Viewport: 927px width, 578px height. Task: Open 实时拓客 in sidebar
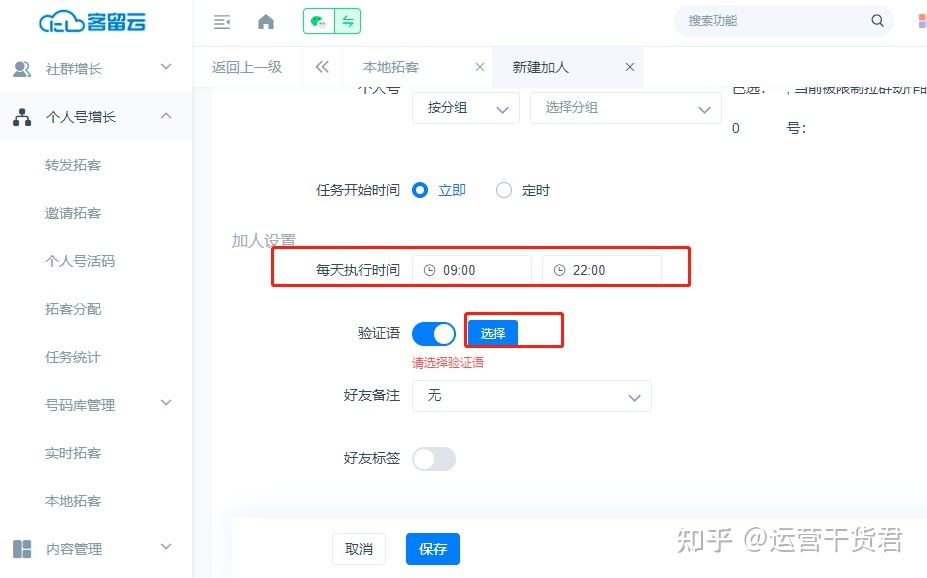73,453
